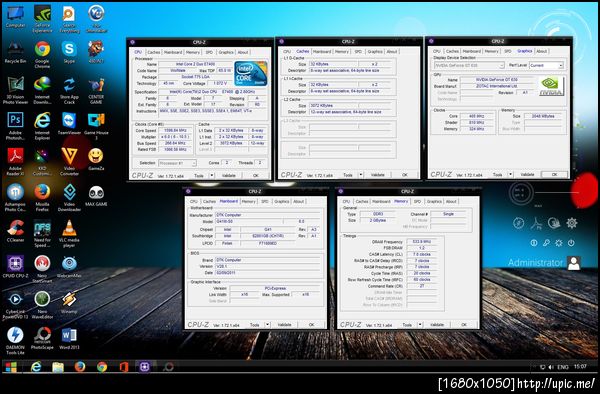Click the Intel Core 2 logo image
Screen dimensions: 600x394
click(x=251, y=73)
